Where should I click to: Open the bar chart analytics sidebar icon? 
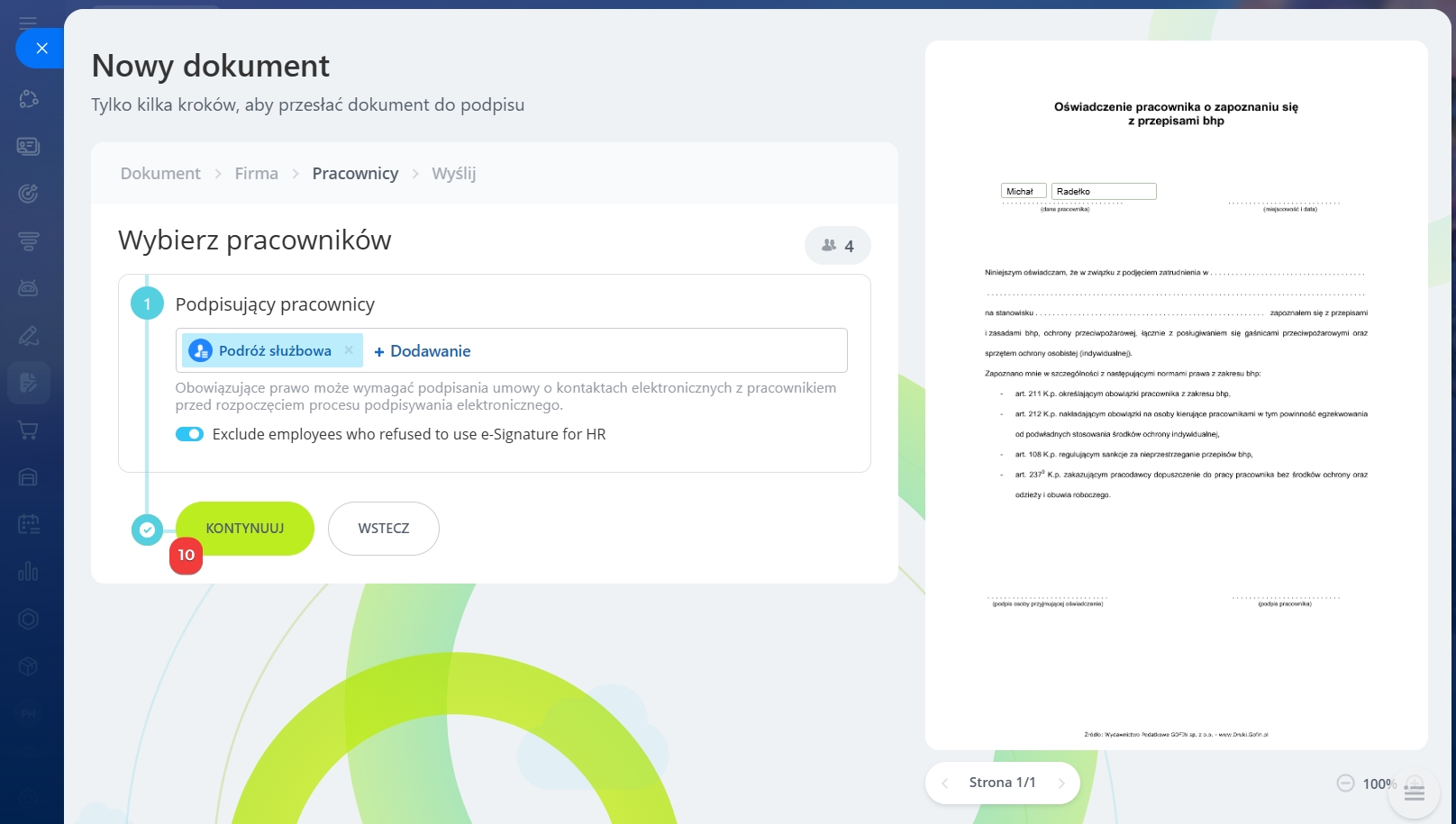29,572
